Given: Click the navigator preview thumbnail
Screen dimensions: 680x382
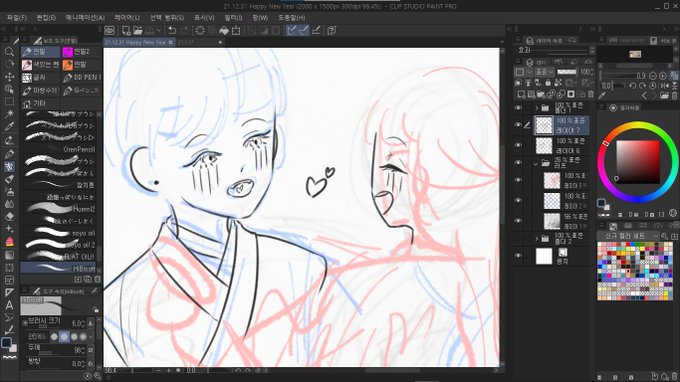Looking at the screenshot, I should click(635, 54).
